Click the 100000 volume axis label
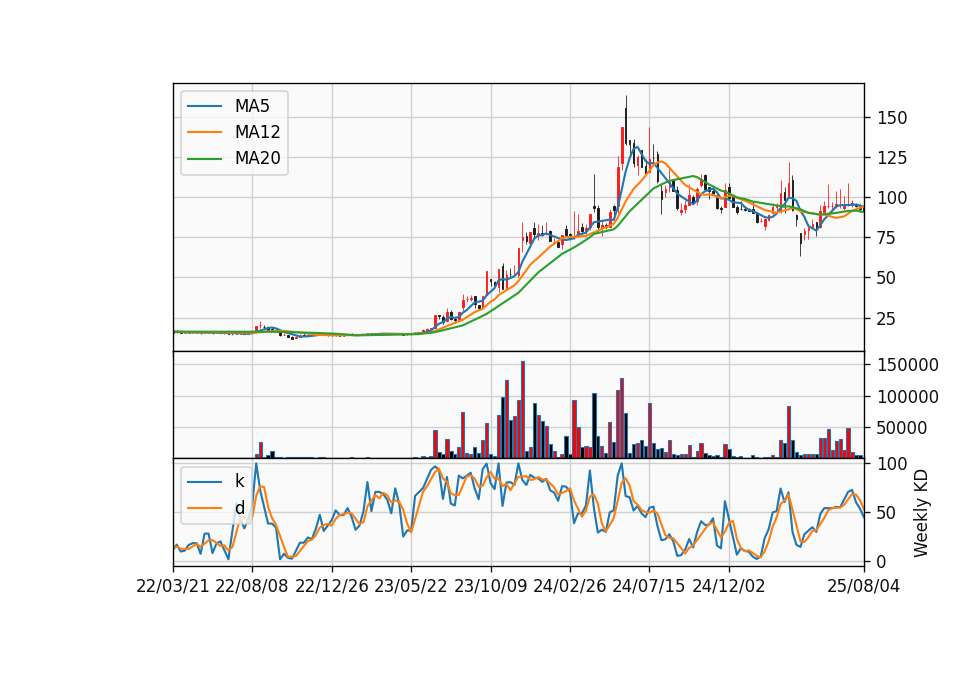The width and height of the screenshot is (960, 690). [x=908, y=397]
